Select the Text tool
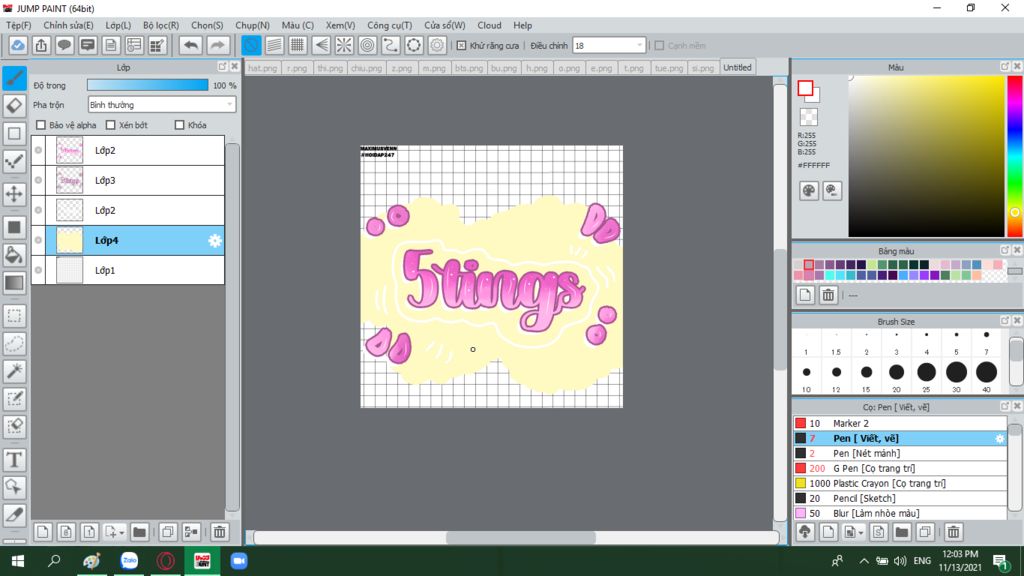Viewport: 1024px width, 576px height. tap(14, 460)
